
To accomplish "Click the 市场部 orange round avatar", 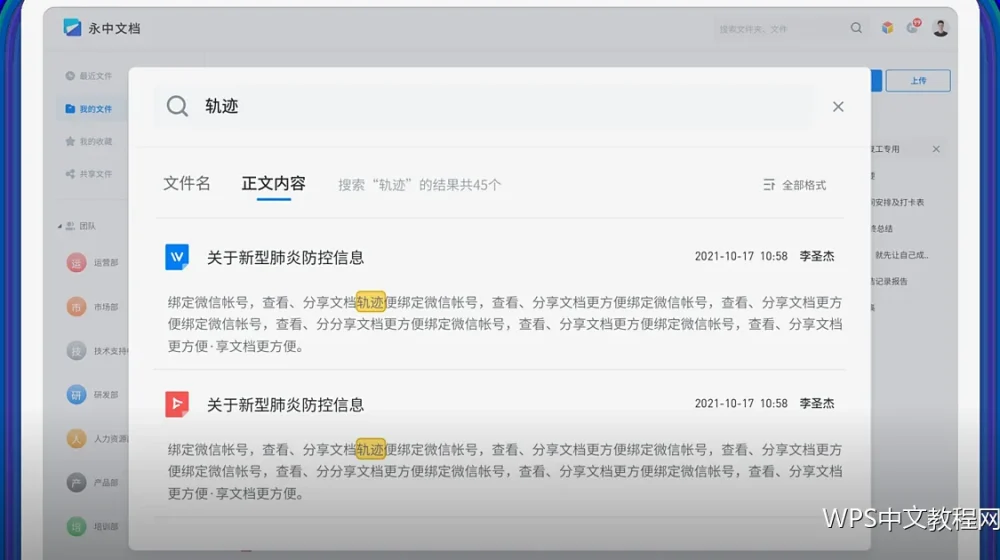I will (77, 307).
